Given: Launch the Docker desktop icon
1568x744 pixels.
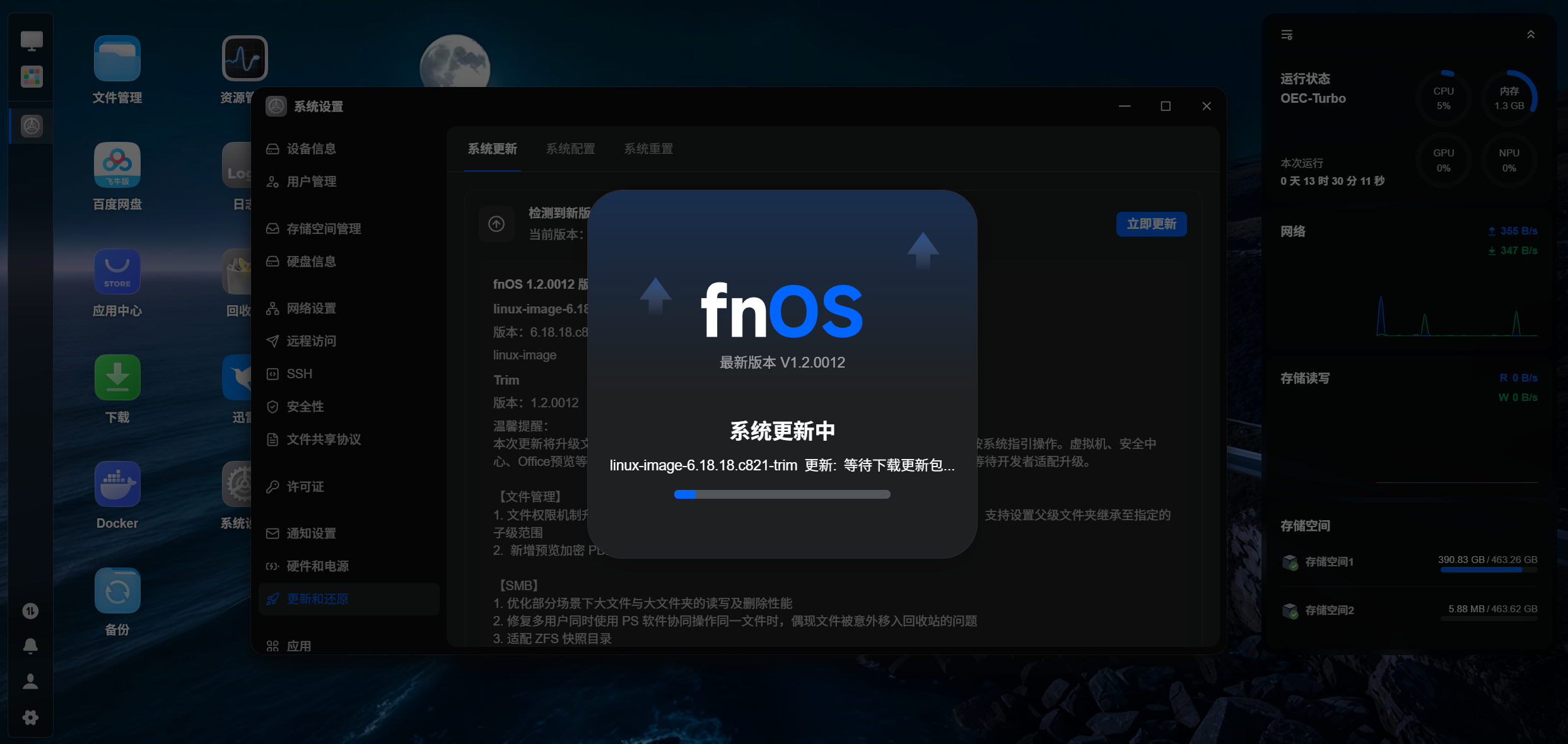Looking at the screenshot, I should point(117,484).
